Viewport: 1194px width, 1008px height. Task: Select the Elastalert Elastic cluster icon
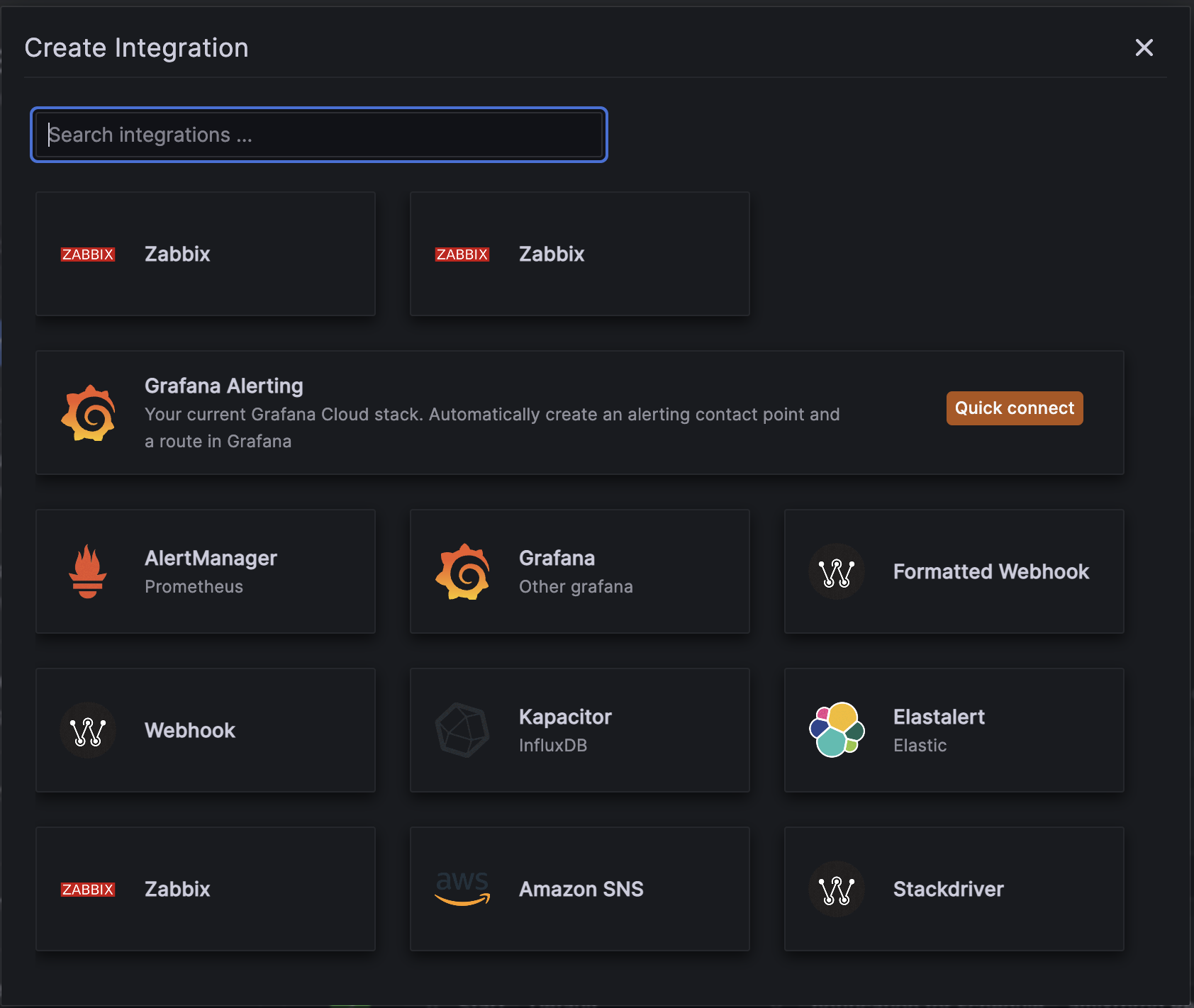coord(837,730)
